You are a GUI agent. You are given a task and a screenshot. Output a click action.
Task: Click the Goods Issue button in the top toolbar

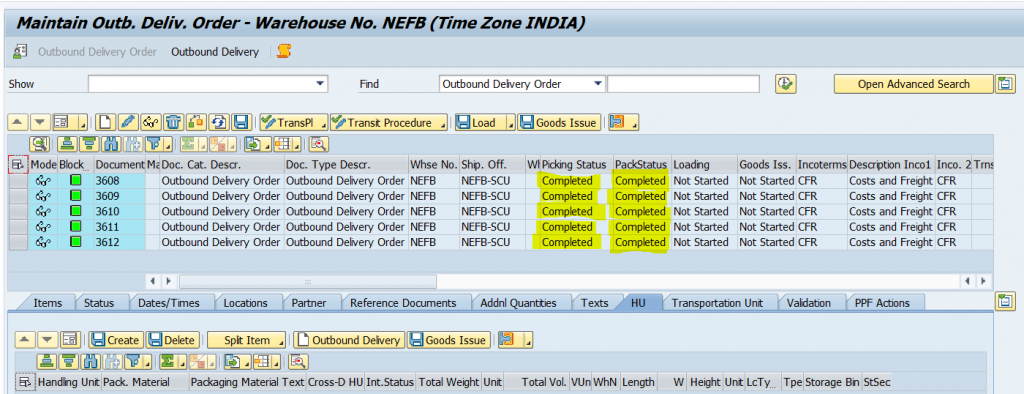tap(559, 122)
